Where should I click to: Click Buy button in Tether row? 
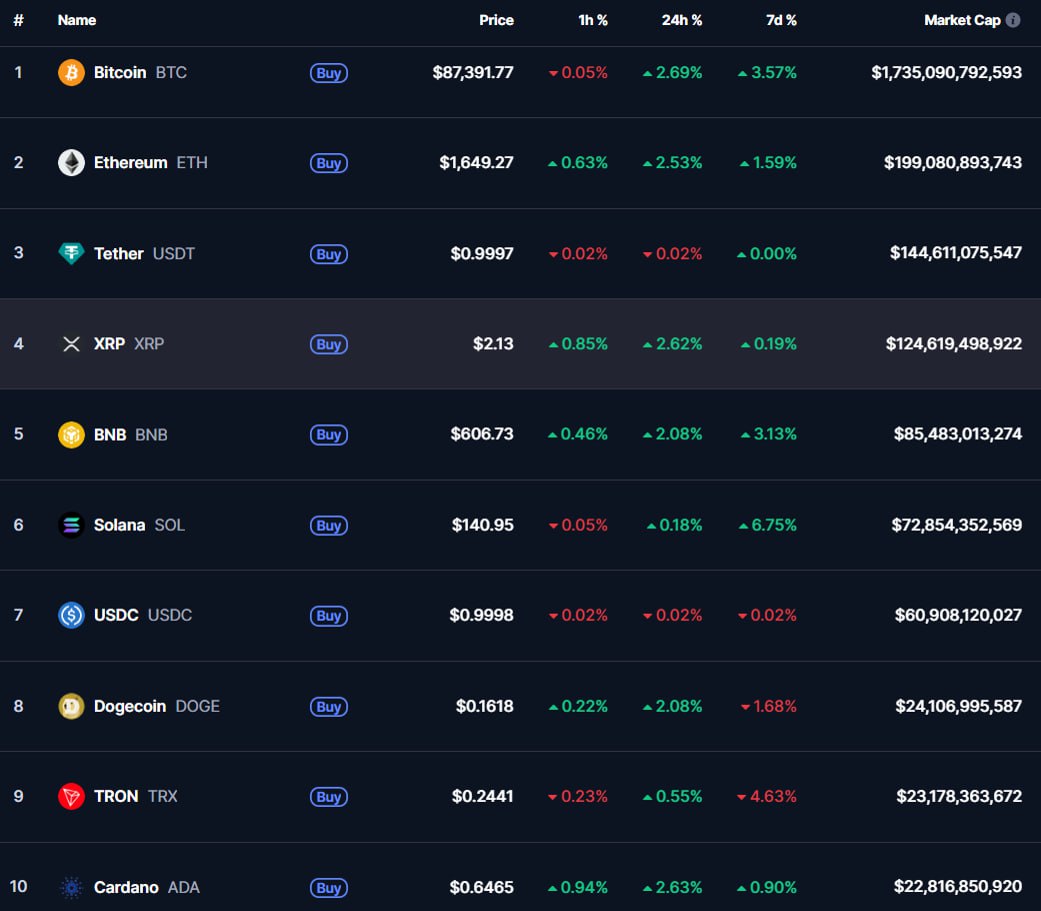tap(329, 254)
